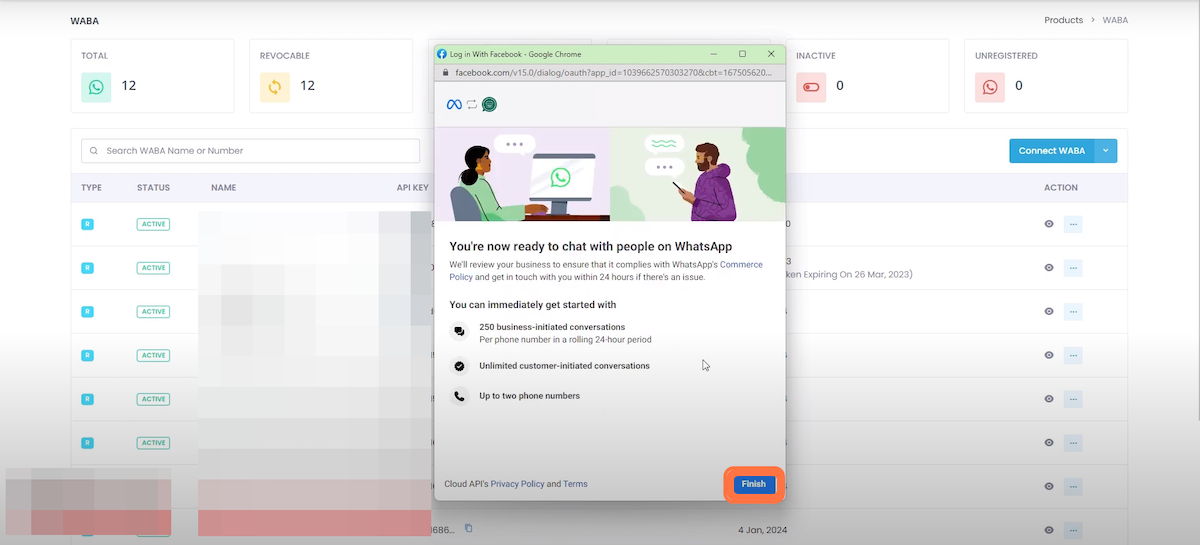This screenshot has width=1200, height=545.
Task: Click the TOTAL card label
Action: pos(94,56)
